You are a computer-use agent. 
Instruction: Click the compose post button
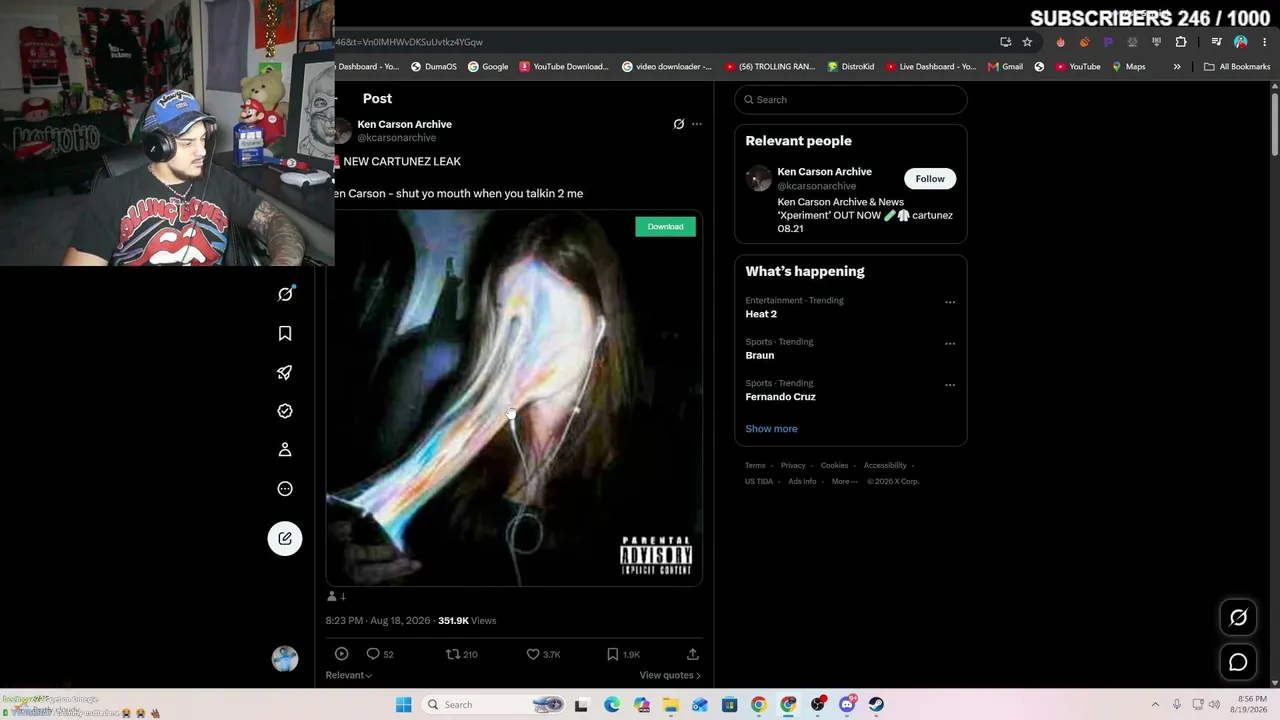(285, 538)
